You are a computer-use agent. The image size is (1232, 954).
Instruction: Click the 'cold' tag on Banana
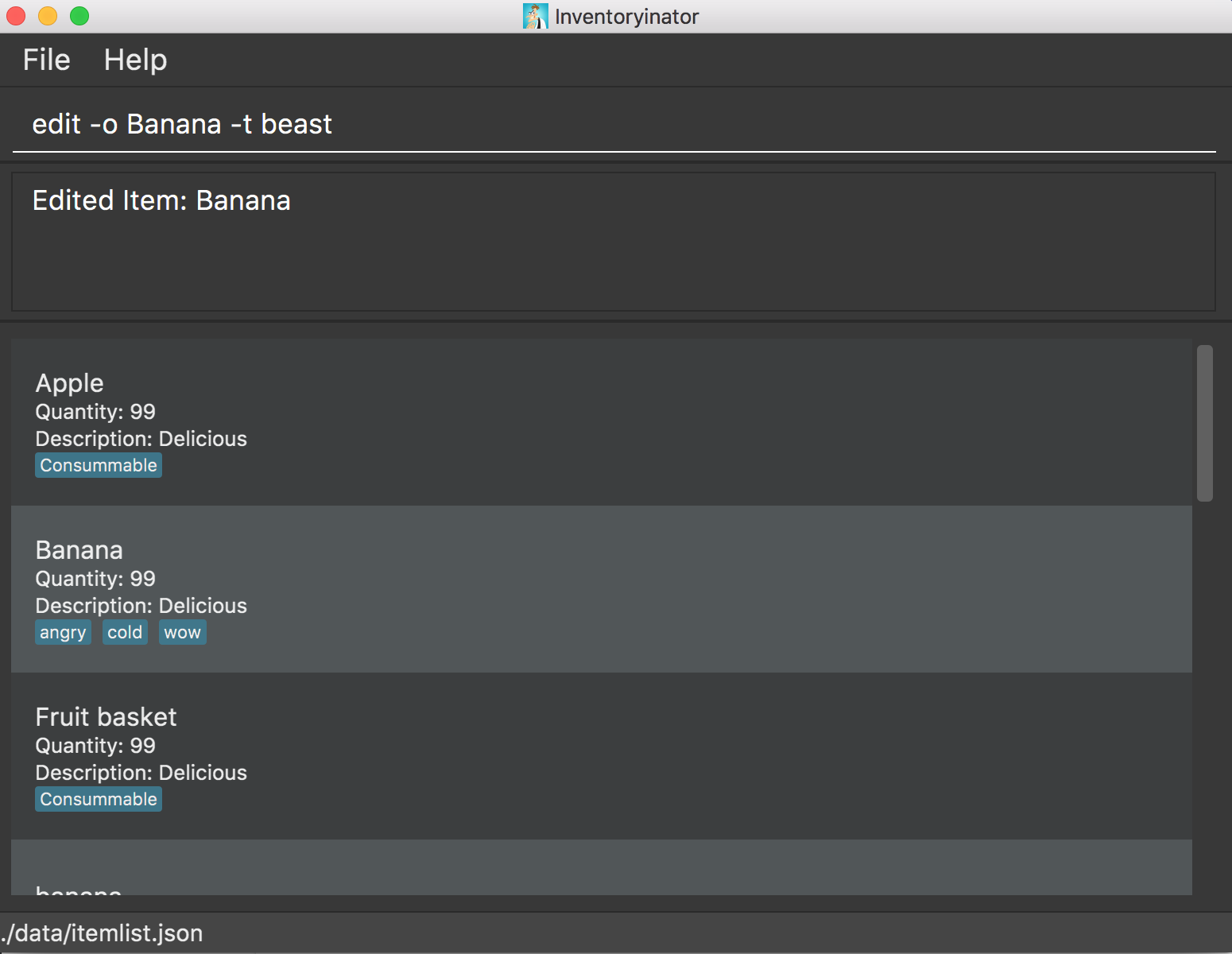125,632
